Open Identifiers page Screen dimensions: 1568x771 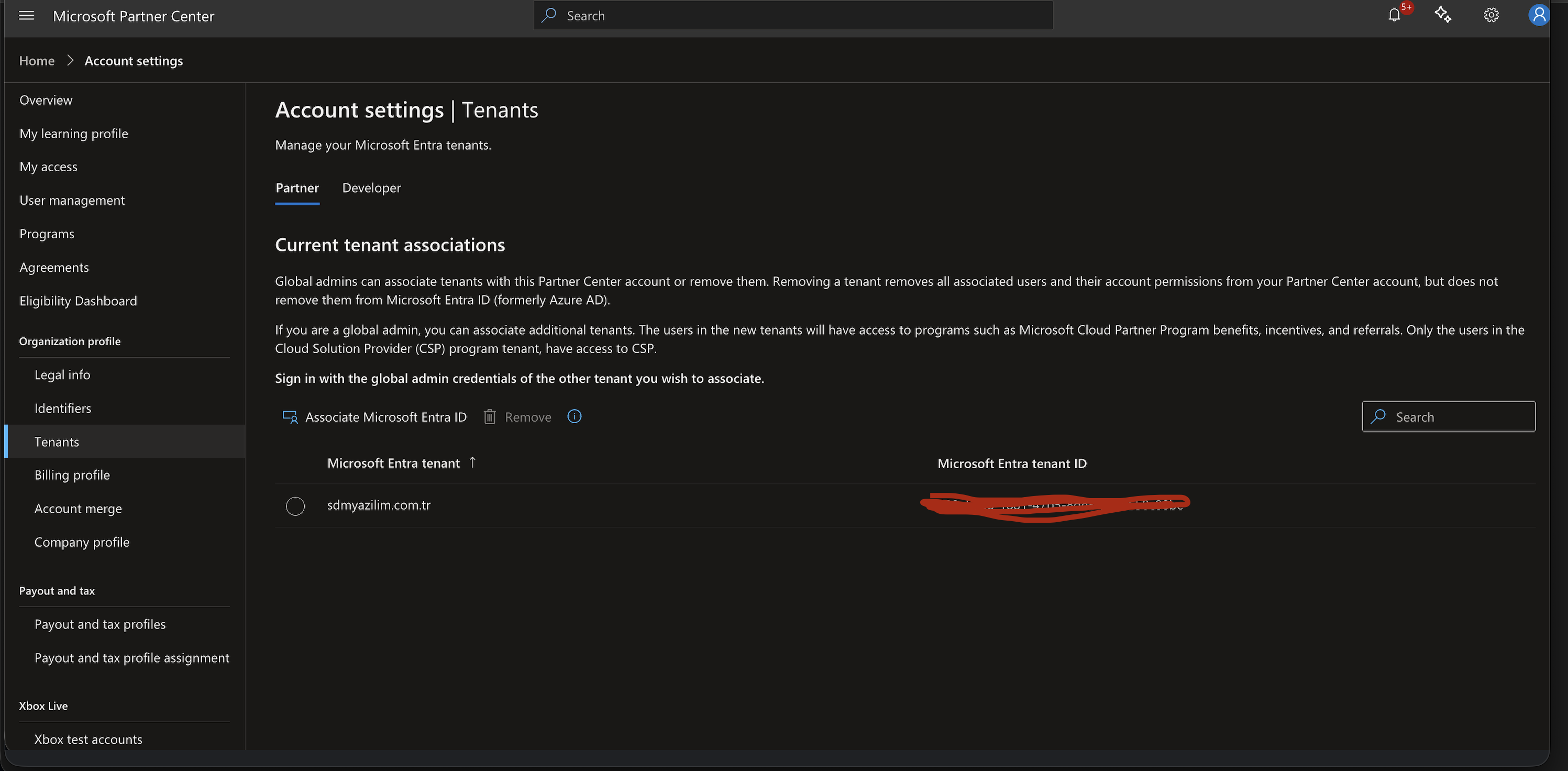(x=63, y=408)
